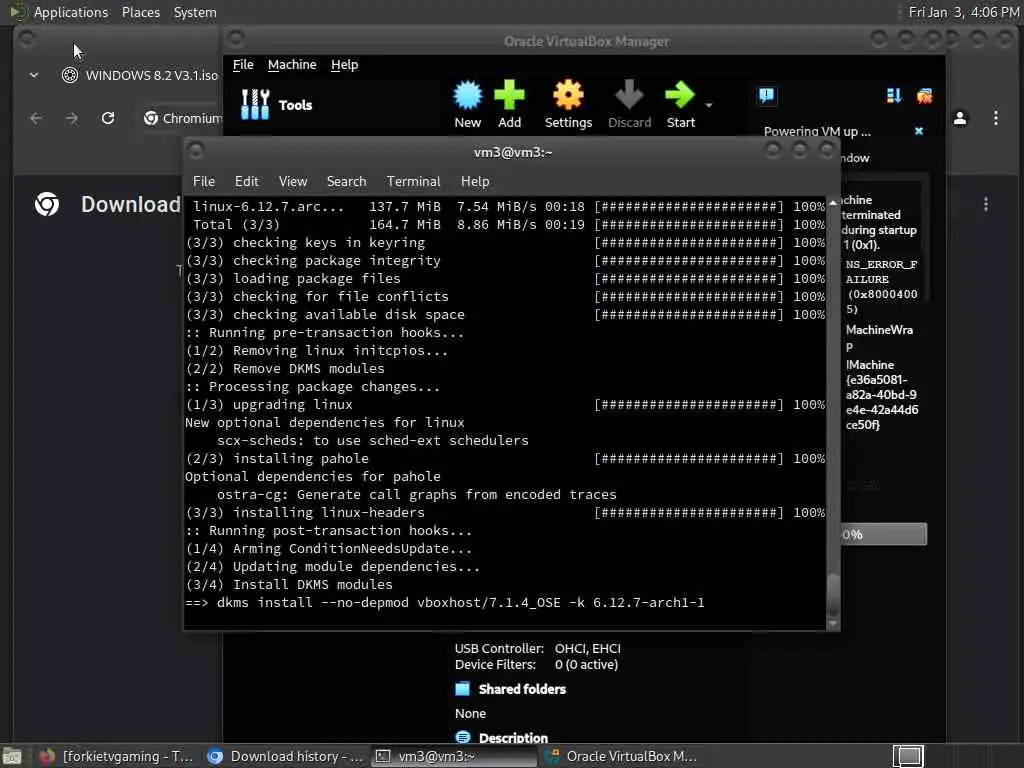The height and width of the screenshot is (768, 1024).
Task: Reload the Chromium page
Action: click(x=108, y=118)
